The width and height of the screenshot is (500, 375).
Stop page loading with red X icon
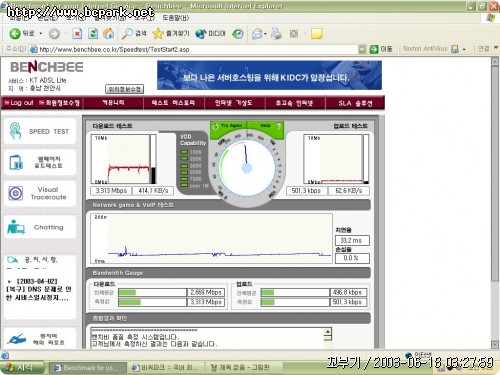[77, 33]
